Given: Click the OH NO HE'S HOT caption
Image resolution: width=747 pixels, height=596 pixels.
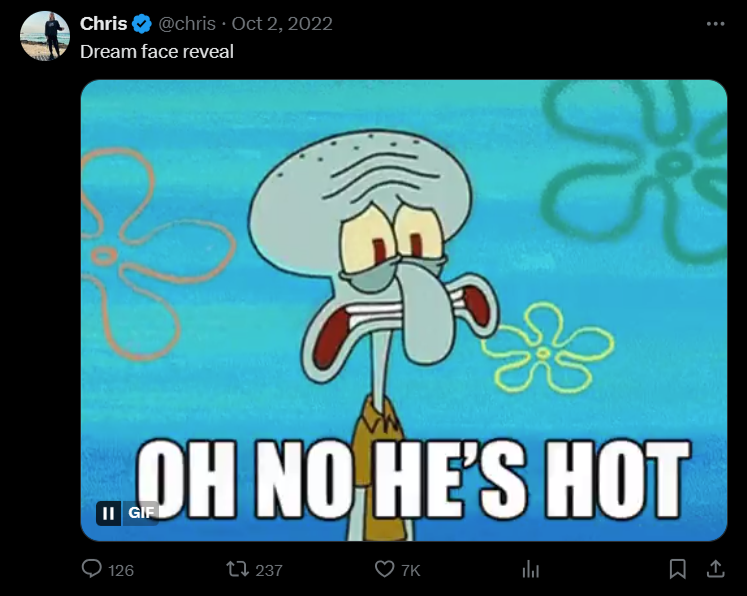Looking at the screenshot, I should (x=414, y=479).
